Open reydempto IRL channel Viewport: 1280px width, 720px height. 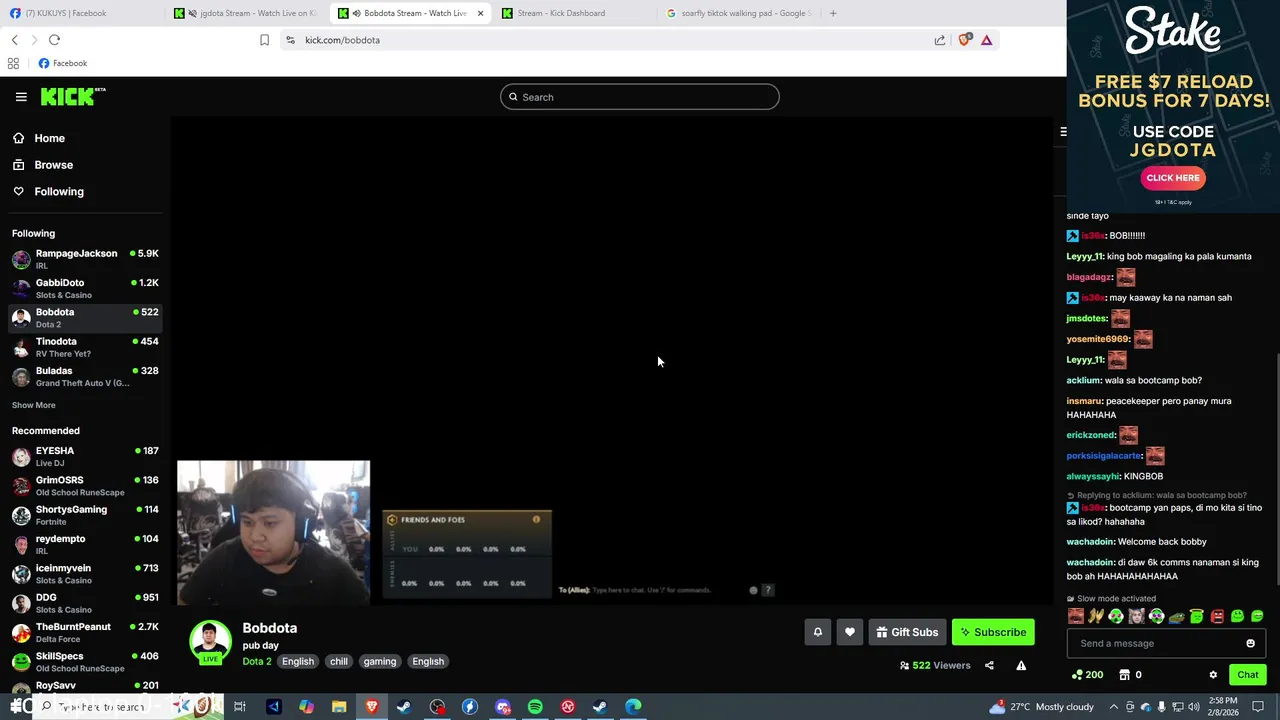(85, 544)
